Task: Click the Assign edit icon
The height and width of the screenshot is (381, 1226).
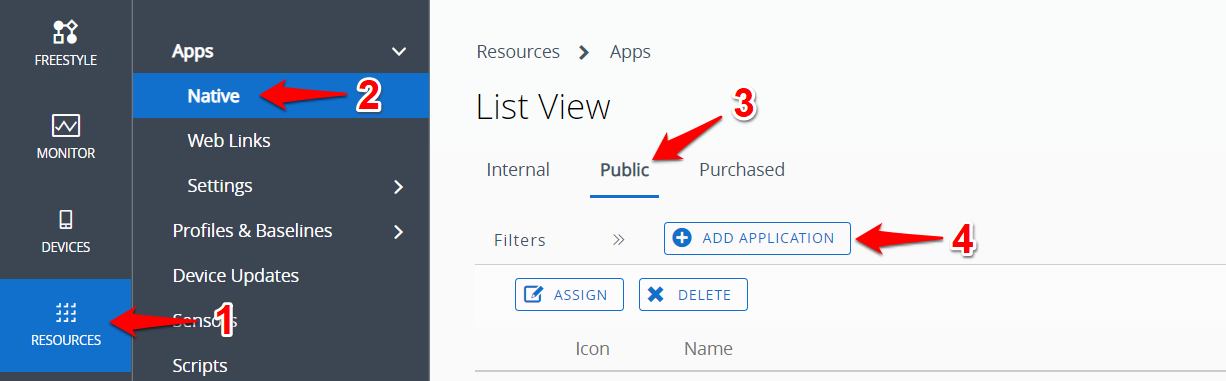Action: coord(534,294)
